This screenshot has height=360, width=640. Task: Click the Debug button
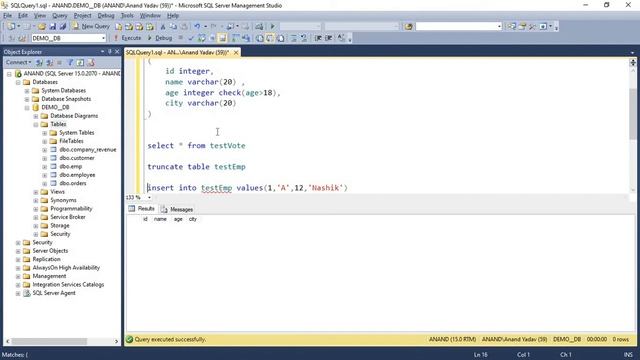tap(160, 38)
